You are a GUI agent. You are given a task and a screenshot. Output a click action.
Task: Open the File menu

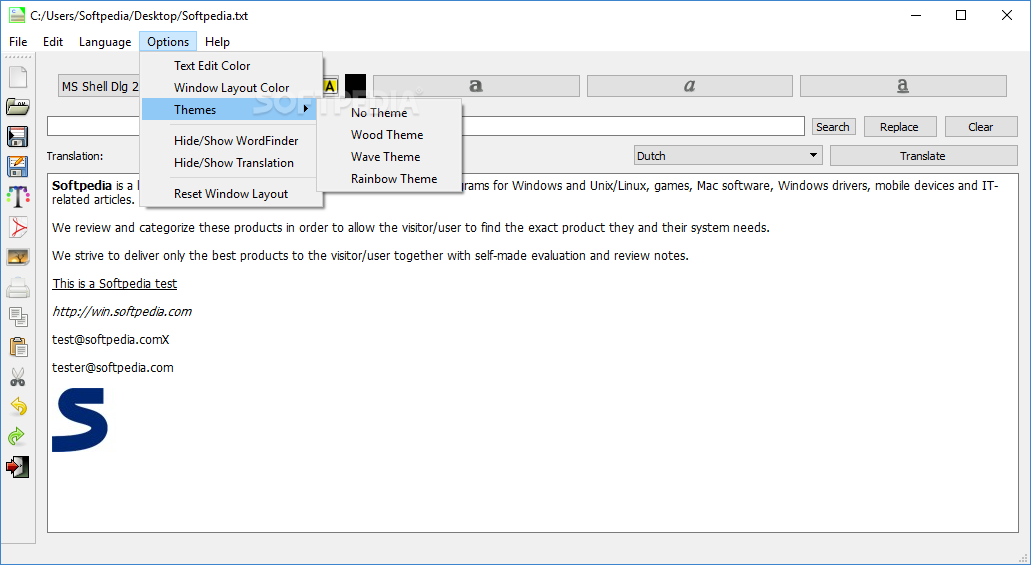(18, 42)
